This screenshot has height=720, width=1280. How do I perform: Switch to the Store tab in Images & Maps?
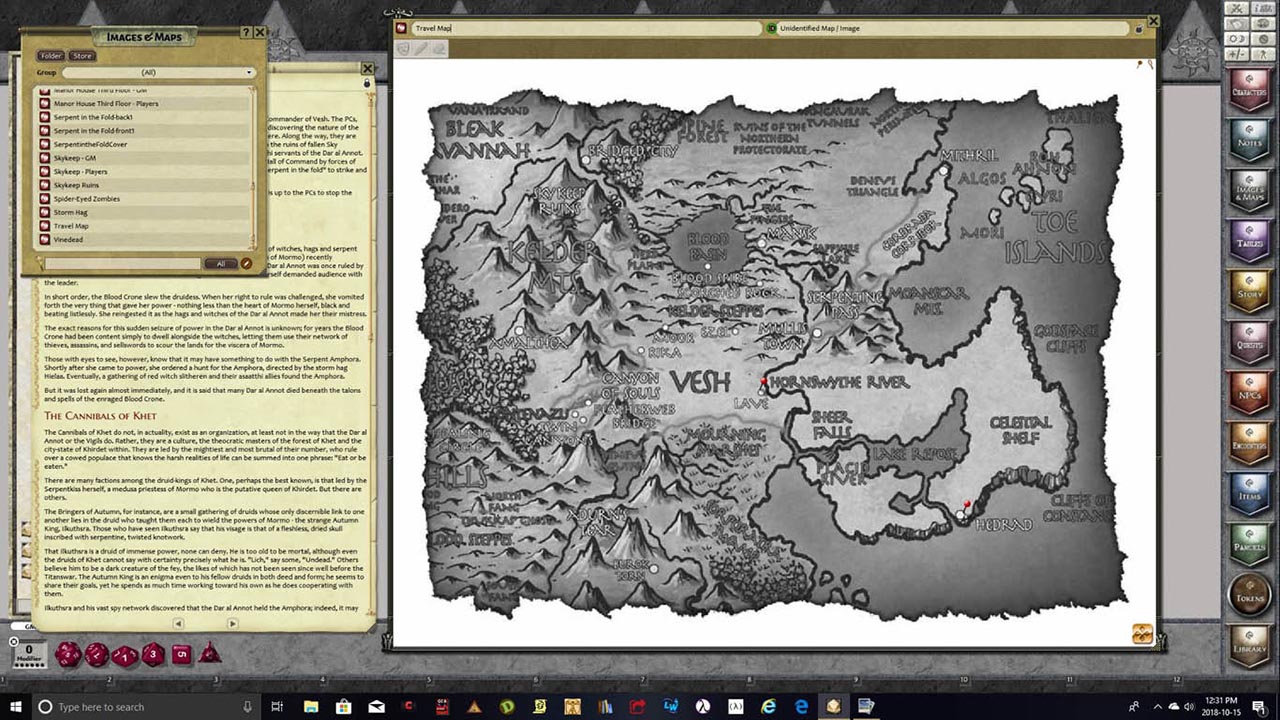point(82,55)
